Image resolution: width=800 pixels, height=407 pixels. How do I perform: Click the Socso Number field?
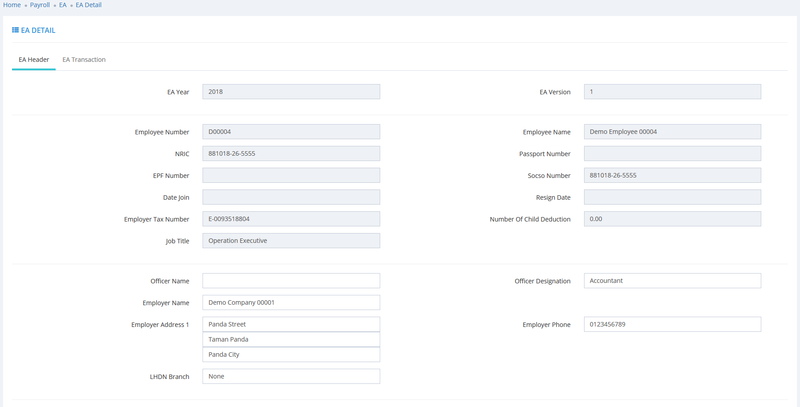tap(672, 175)
